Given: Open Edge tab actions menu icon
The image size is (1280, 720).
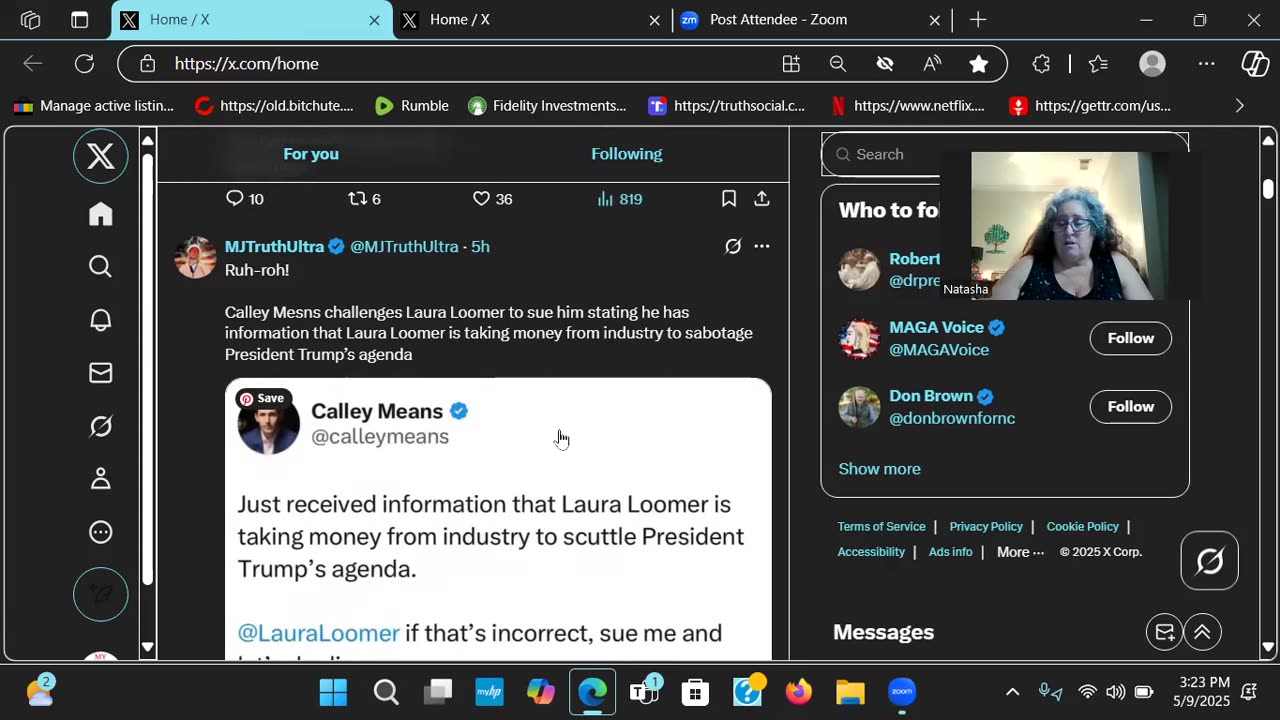Looking at the screenshot, I should click(80, 20).
